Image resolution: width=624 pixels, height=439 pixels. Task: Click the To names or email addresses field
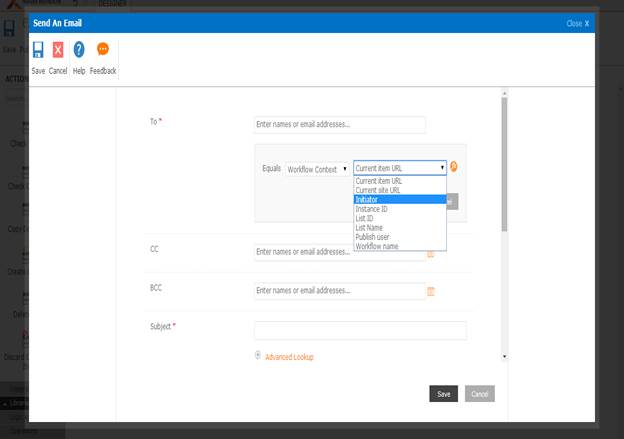(339, 125)
